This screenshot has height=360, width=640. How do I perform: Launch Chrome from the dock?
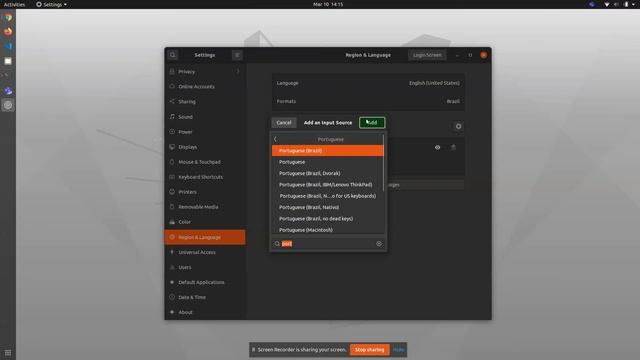[x=8, y=18]
